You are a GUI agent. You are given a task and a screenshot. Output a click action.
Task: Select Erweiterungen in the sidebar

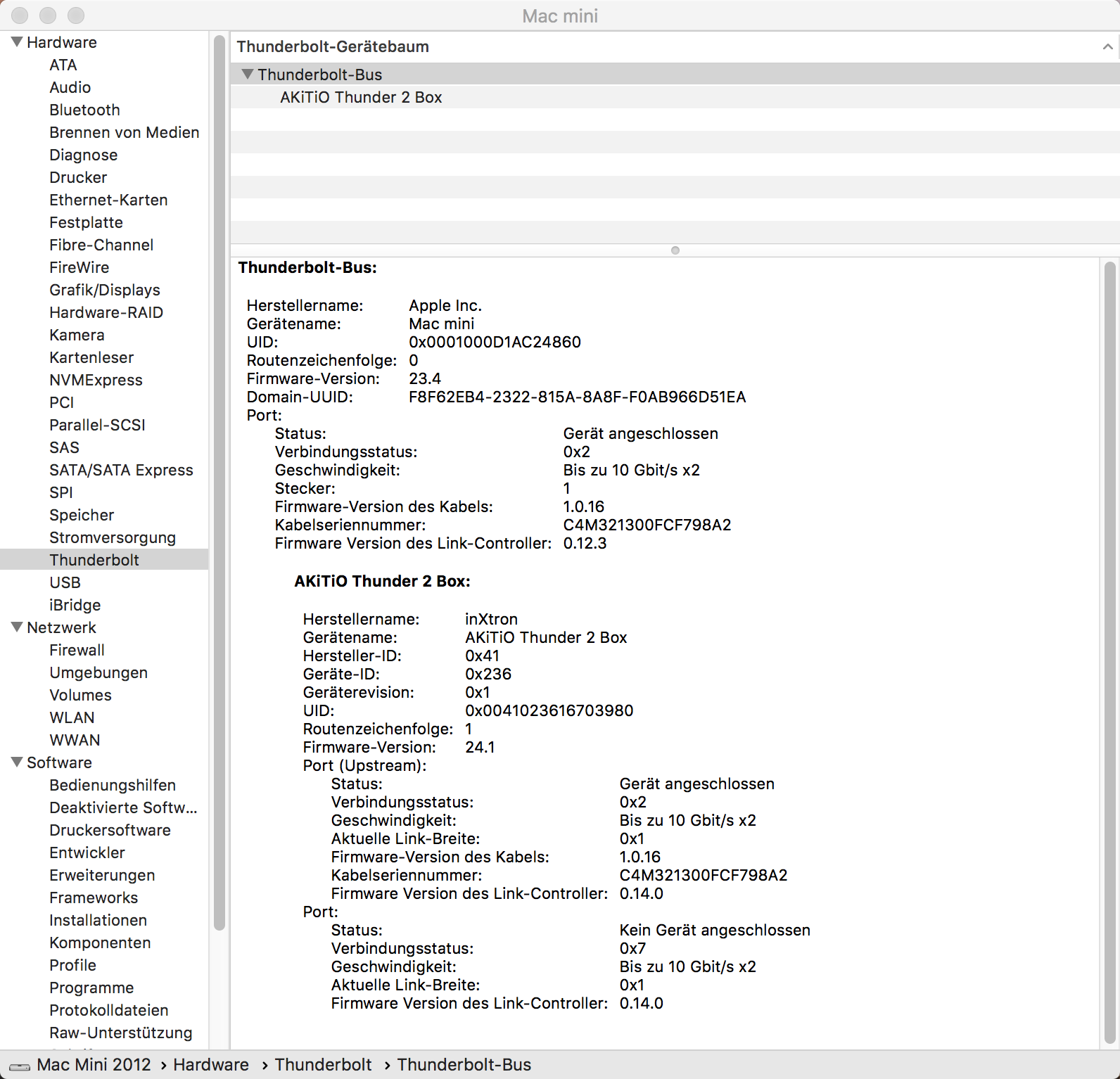102,875
